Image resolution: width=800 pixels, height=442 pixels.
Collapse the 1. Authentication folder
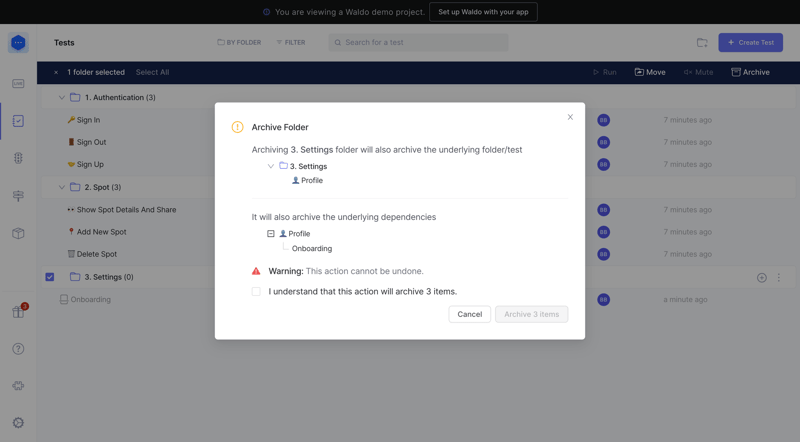(x=62, y=98)
